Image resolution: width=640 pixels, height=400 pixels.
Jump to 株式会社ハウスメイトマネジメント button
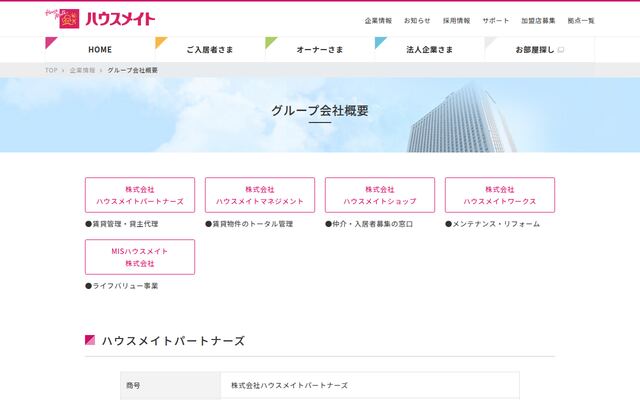coord(260,195)
